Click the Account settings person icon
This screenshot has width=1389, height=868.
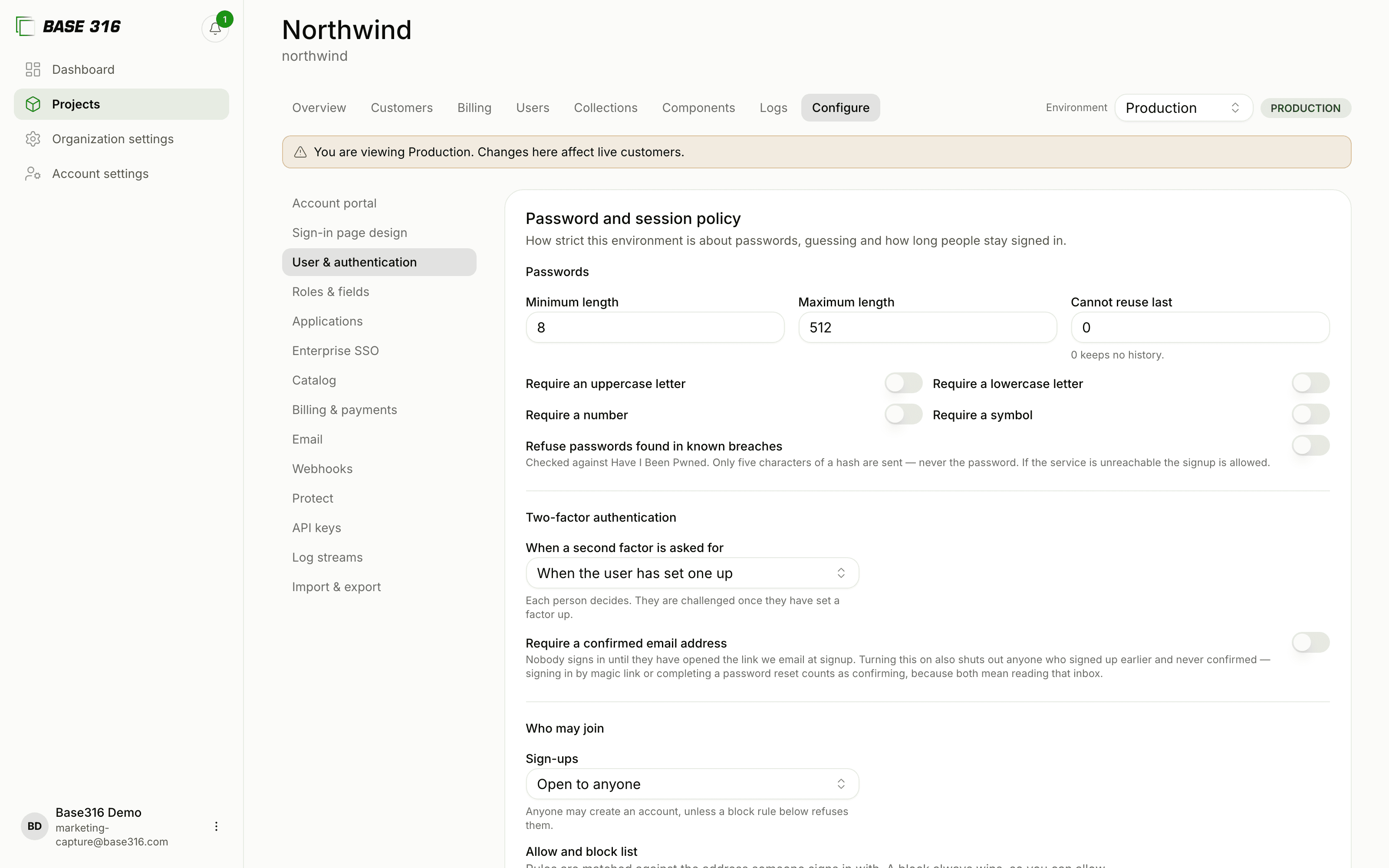pos(33,173)
